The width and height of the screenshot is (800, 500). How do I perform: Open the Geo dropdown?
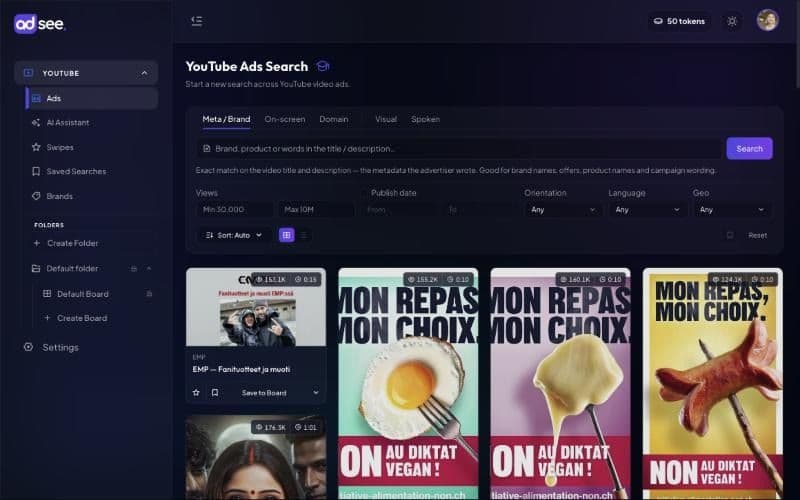[732, 210]
